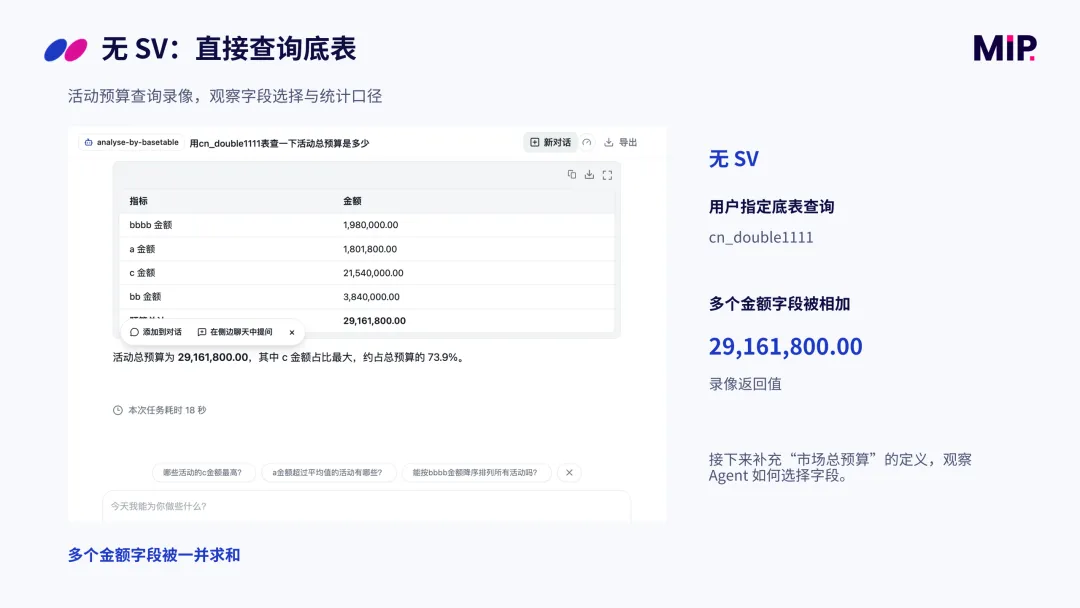Click the subtitle 活动预算查询录像，观察字段选择与统计口径

click(225, 96)
